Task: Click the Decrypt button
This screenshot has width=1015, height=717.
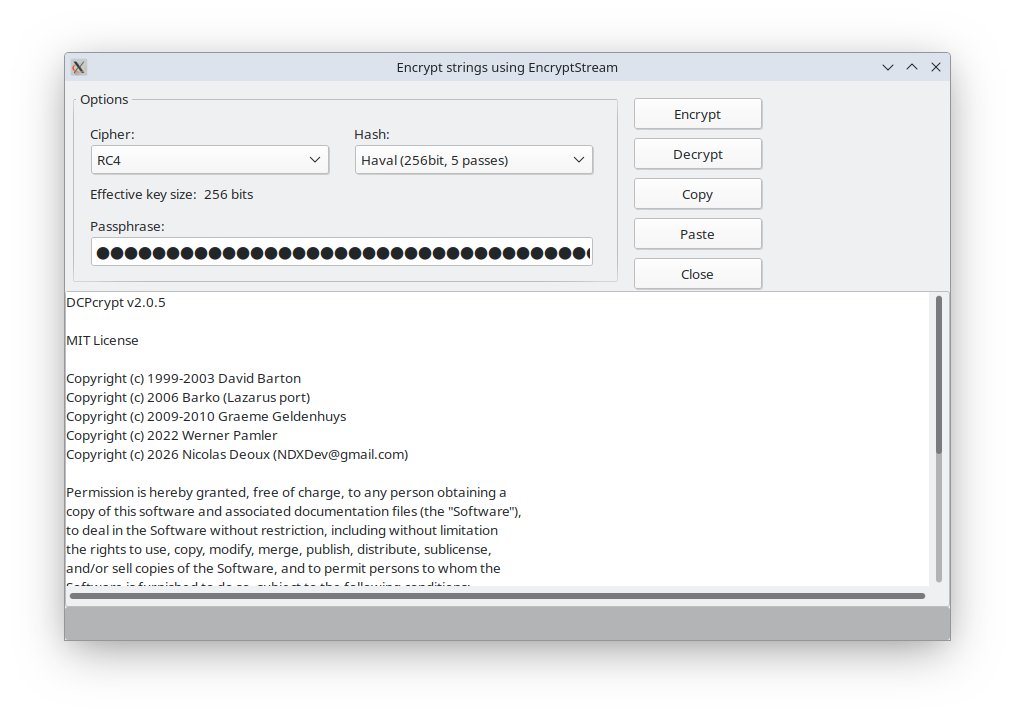Action: [x=698, y=155]
